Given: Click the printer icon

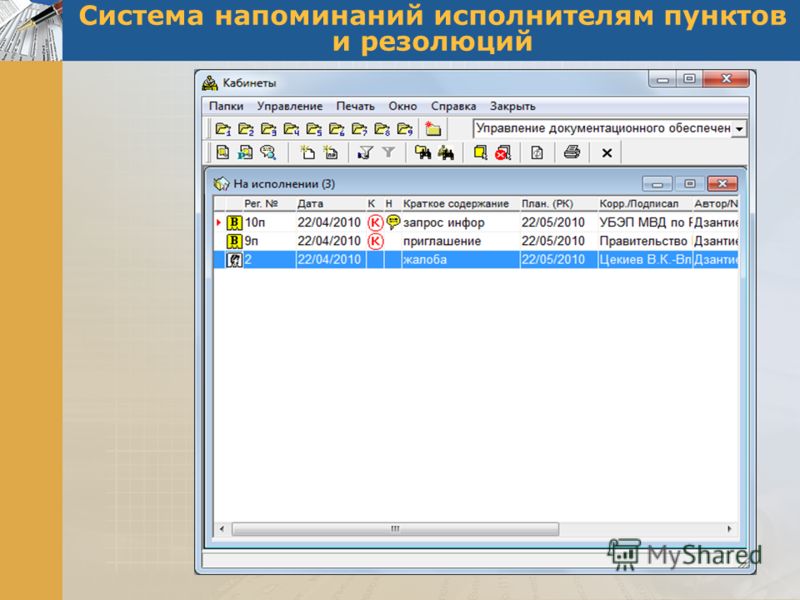Looking at the screenshot, I should click(x=571, y=152).
